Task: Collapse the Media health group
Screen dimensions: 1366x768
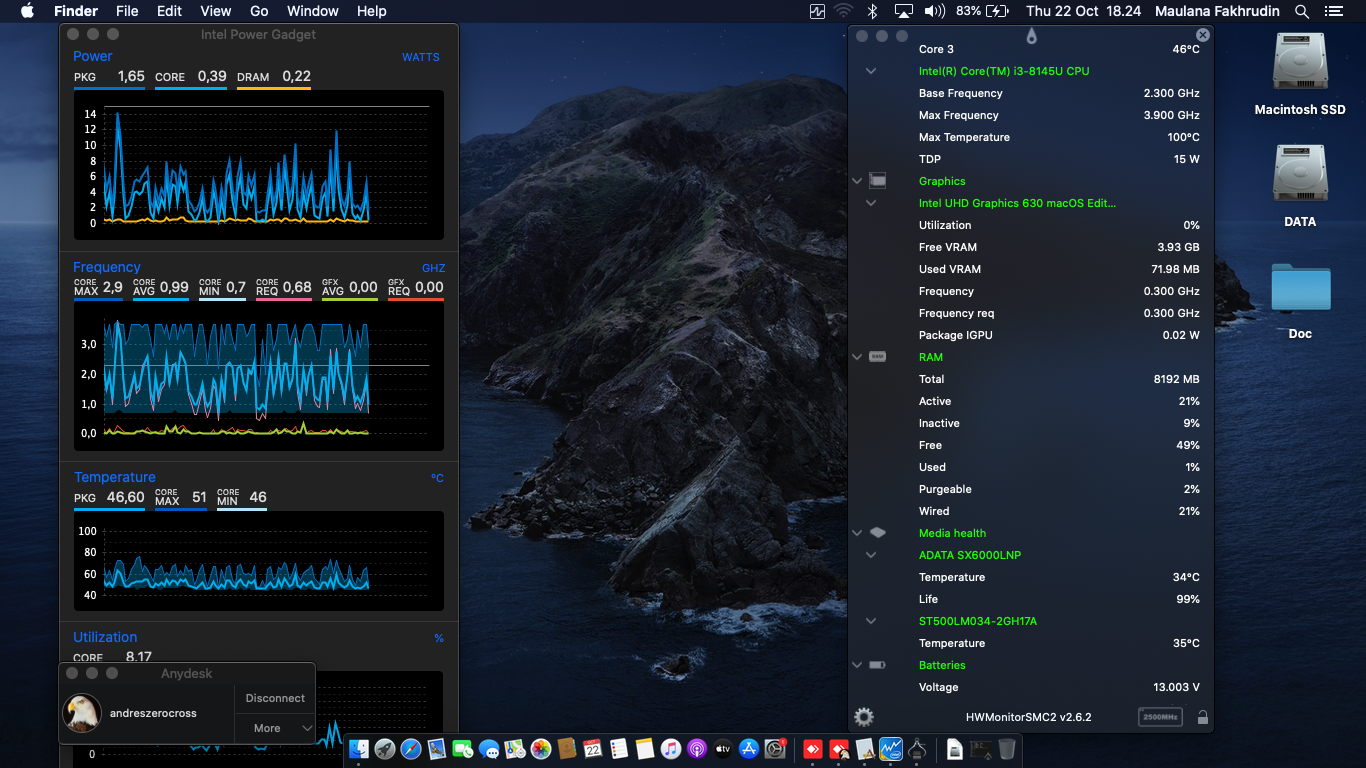Action: tap(857, 533)
